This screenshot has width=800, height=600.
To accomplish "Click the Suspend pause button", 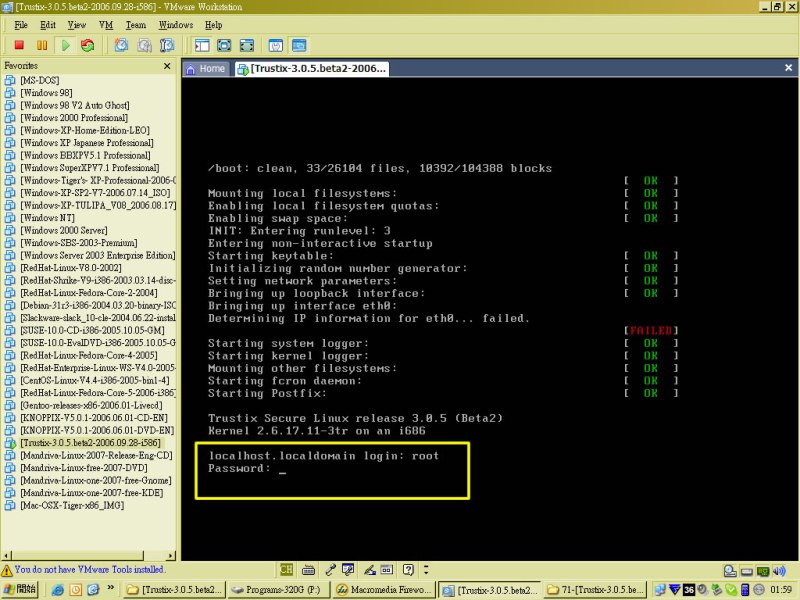I will pos(42,45).
